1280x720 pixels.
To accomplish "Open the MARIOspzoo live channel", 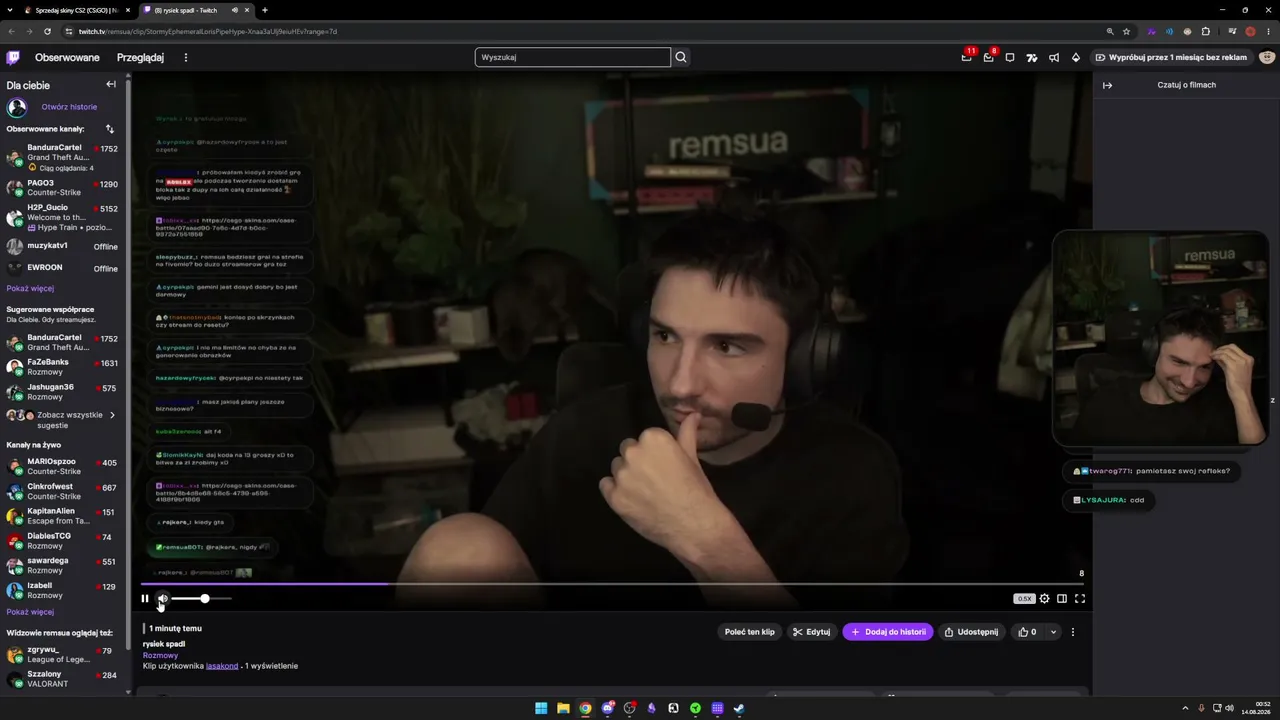I will [63, 467].
